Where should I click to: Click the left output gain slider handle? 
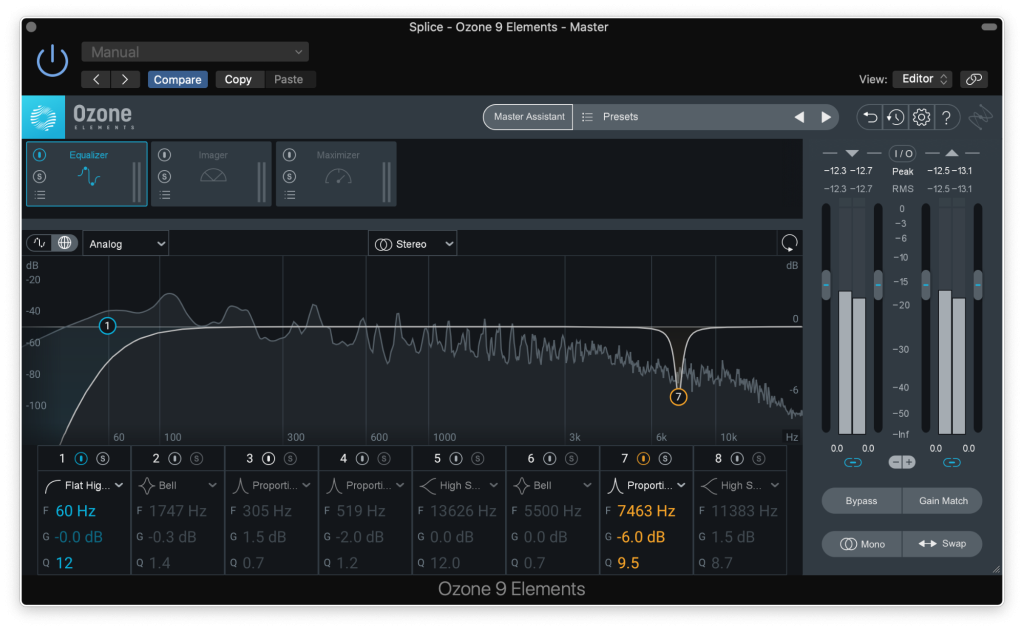tap(925, 285)
